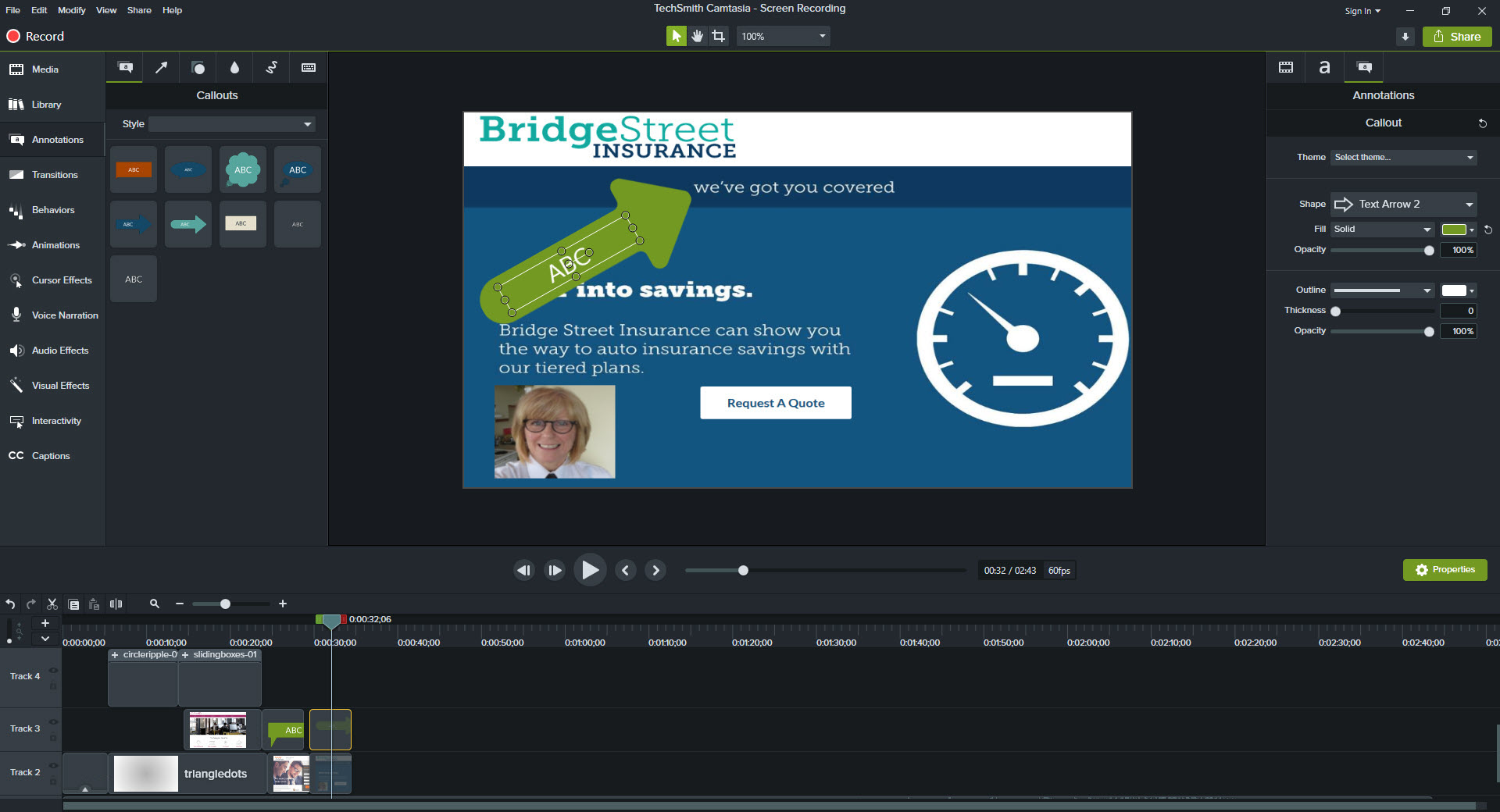The image size is (1500, 812).
Task: Split clip at playhead
Action: coord(116,604)
